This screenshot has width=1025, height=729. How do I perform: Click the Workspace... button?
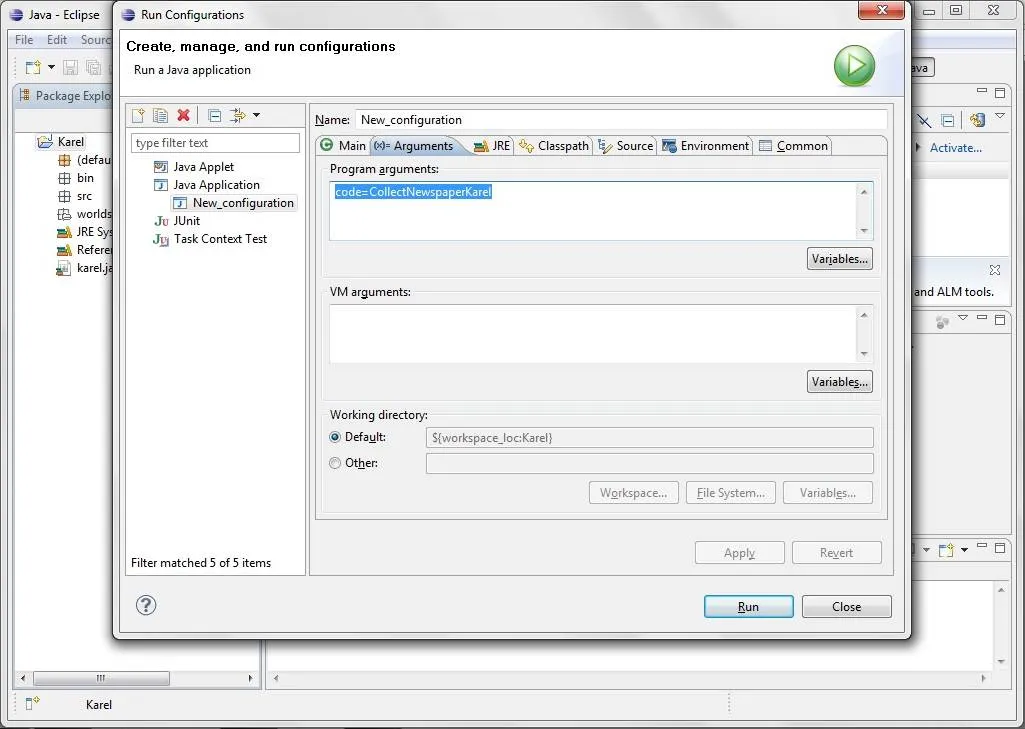point(633,493)
